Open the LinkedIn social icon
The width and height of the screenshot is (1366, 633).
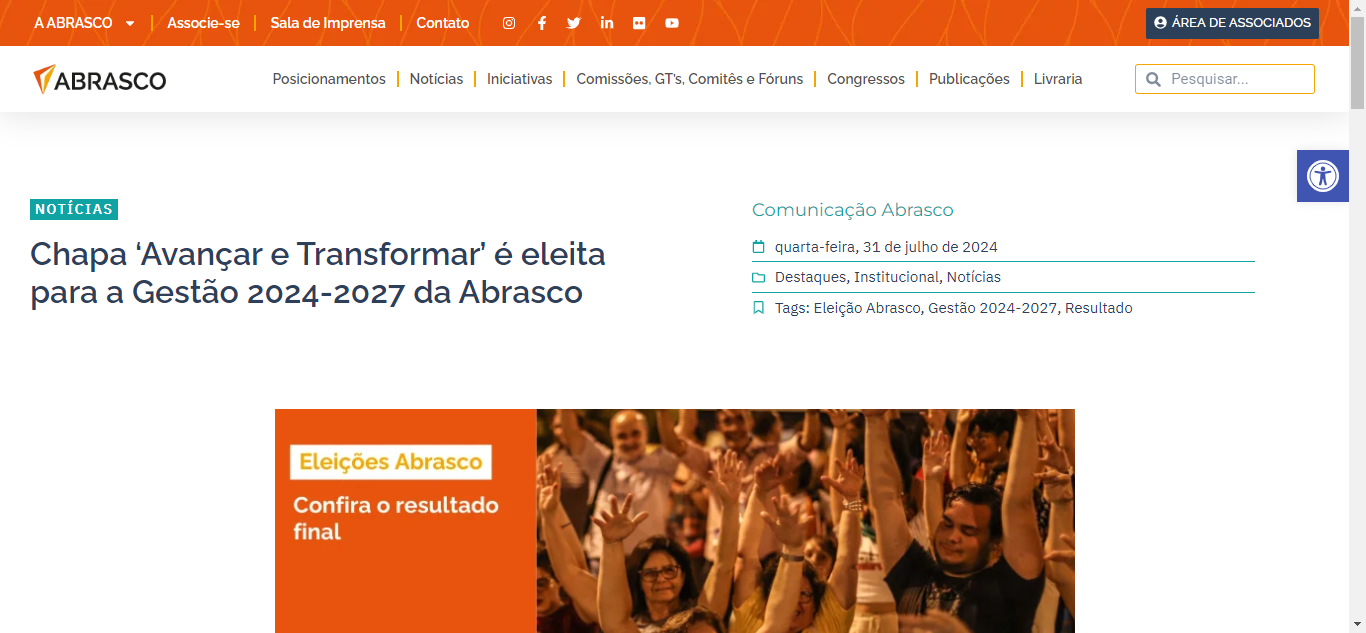(607, 23)
